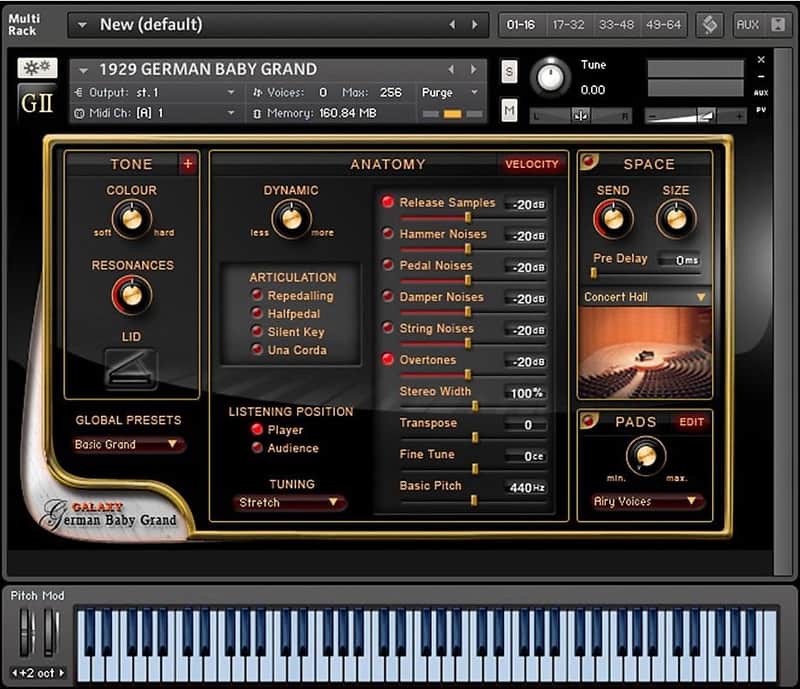Open Airy Voices pad dropdown

[x=647, y=501]
